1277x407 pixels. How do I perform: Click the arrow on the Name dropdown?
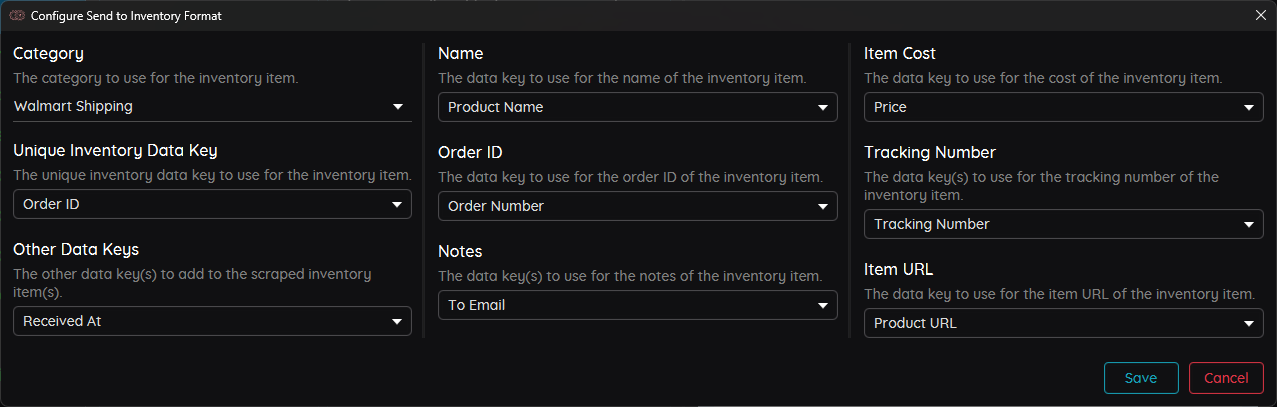[x=823, y=107]
